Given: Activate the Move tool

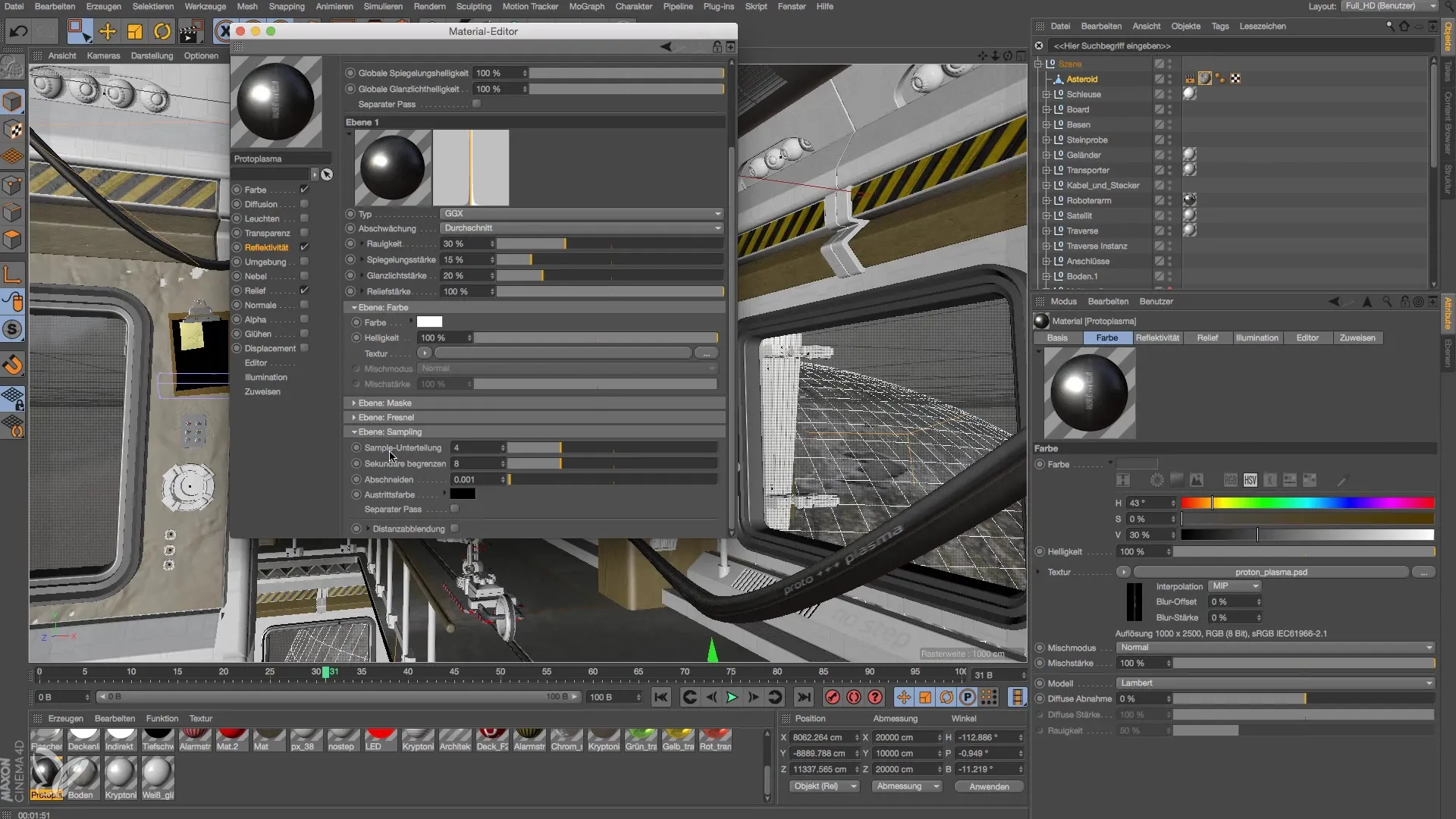Looking at the screenshot, I should (x=108, y=32).
